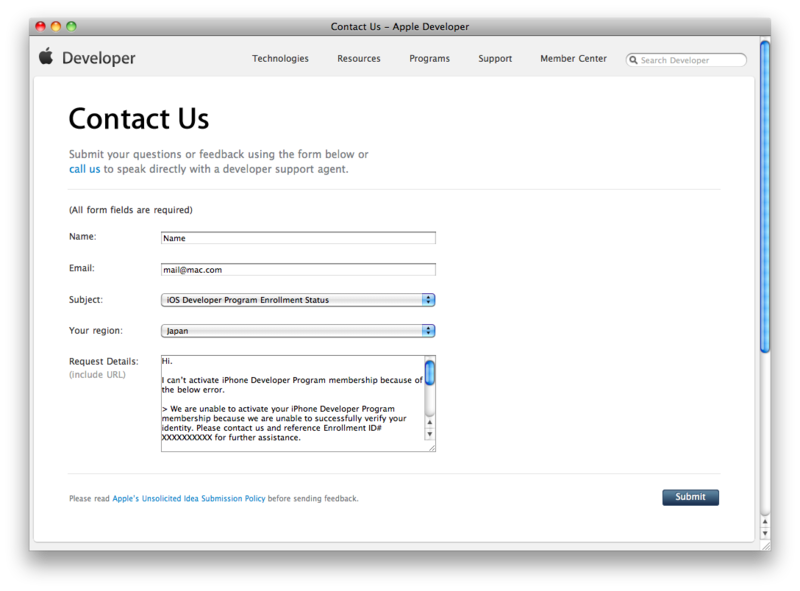Click the Developer home title

point(98,58)
